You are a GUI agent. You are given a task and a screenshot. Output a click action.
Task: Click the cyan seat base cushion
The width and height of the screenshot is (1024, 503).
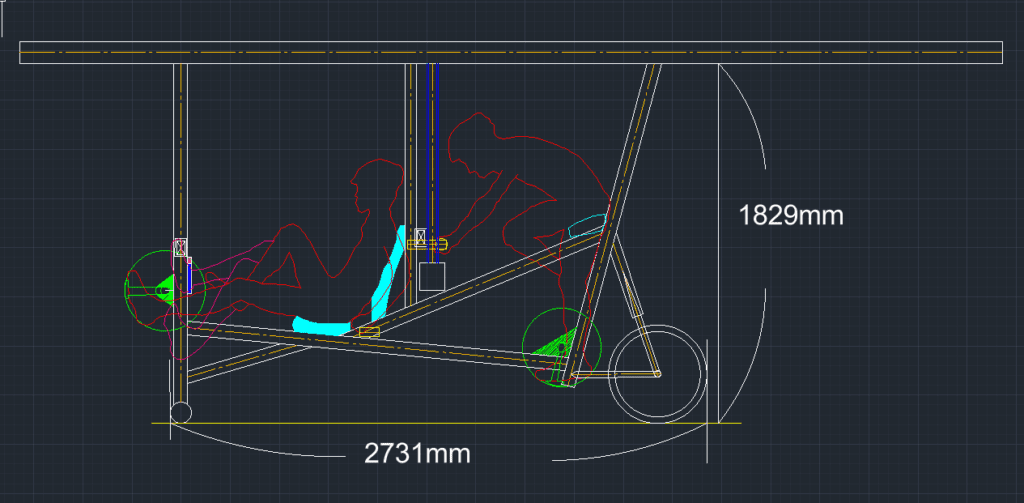click(x=320, y=324)
